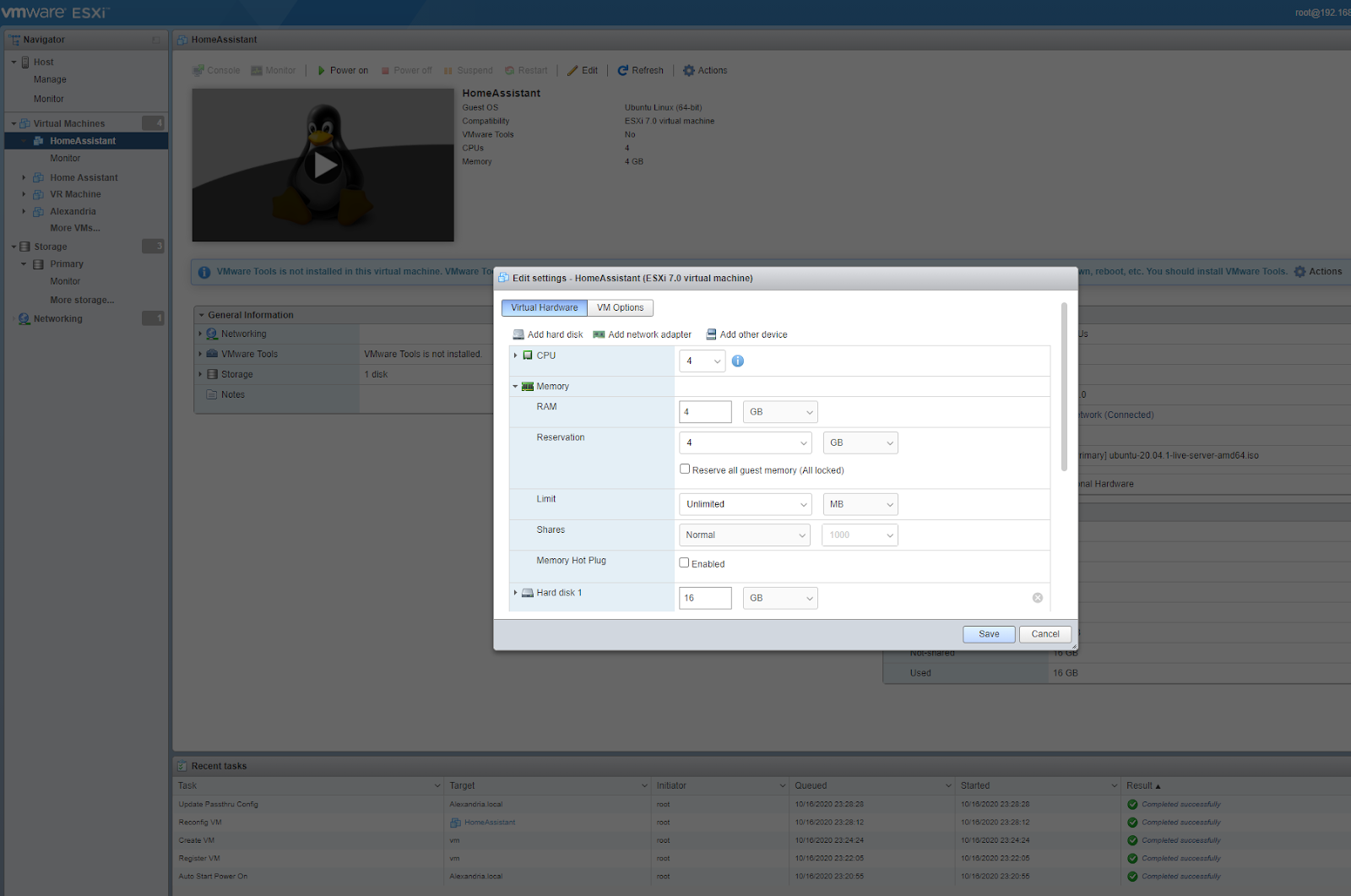Expand the Networking row in General Information

200,334
